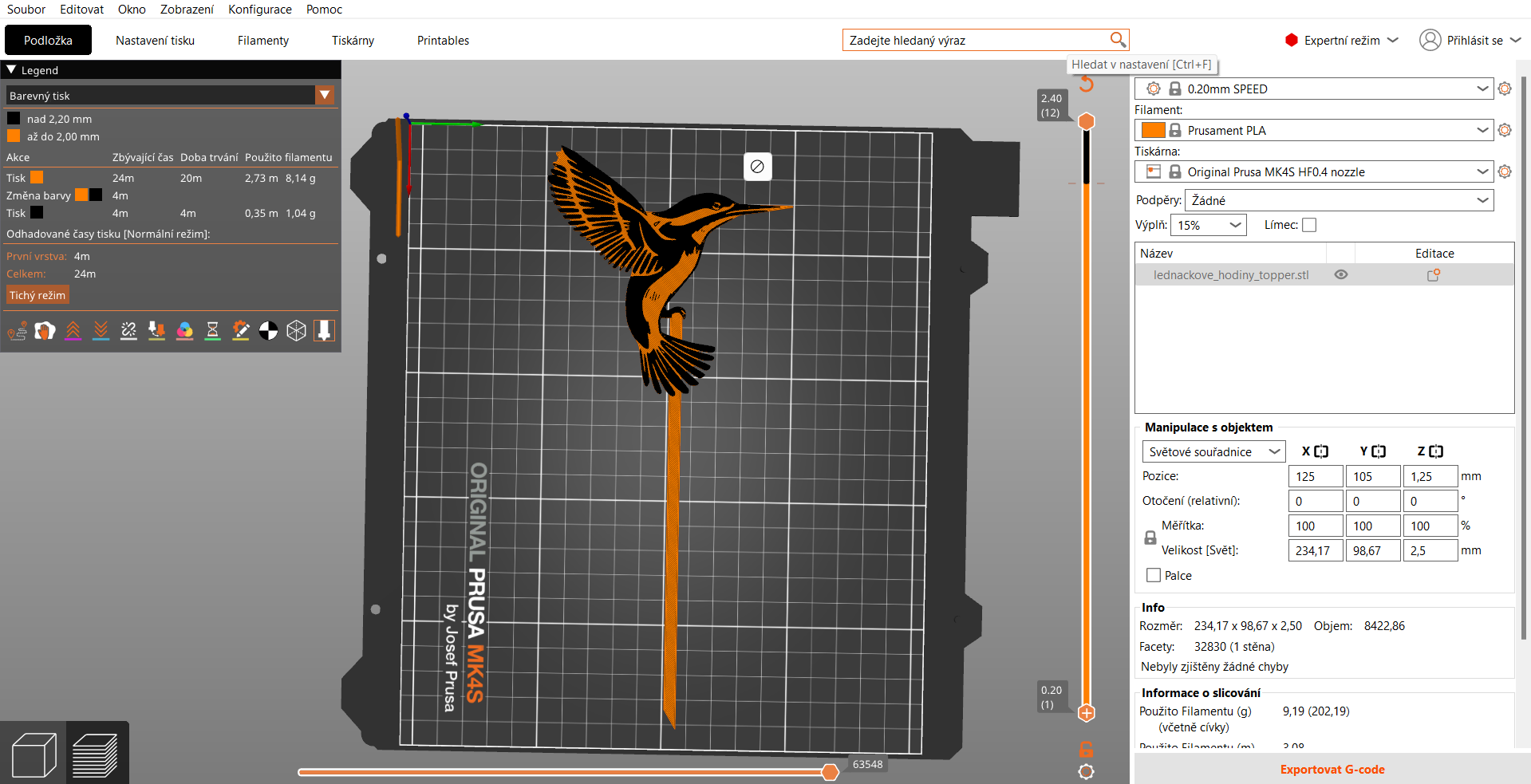Toggle center of gravity icon
Screen dimensions: 1531x784
click(x=268, y=331)
